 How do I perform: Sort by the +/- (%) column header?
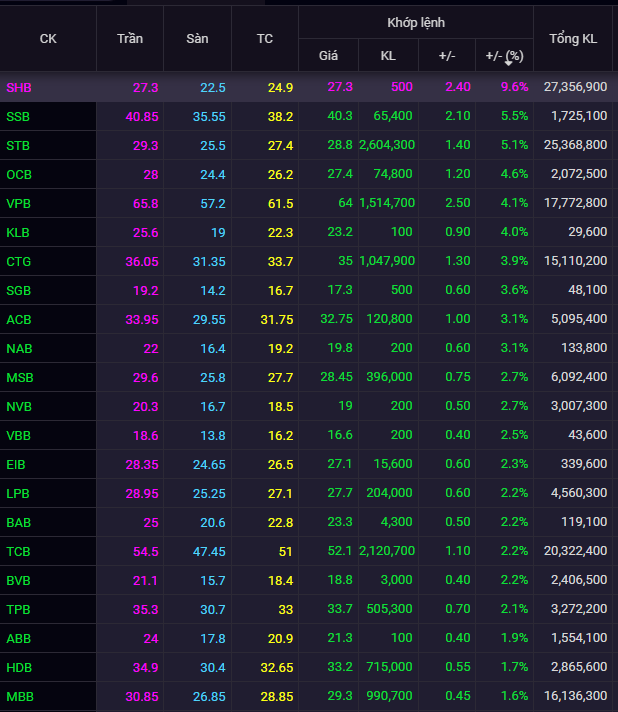[x=504, y=55]
